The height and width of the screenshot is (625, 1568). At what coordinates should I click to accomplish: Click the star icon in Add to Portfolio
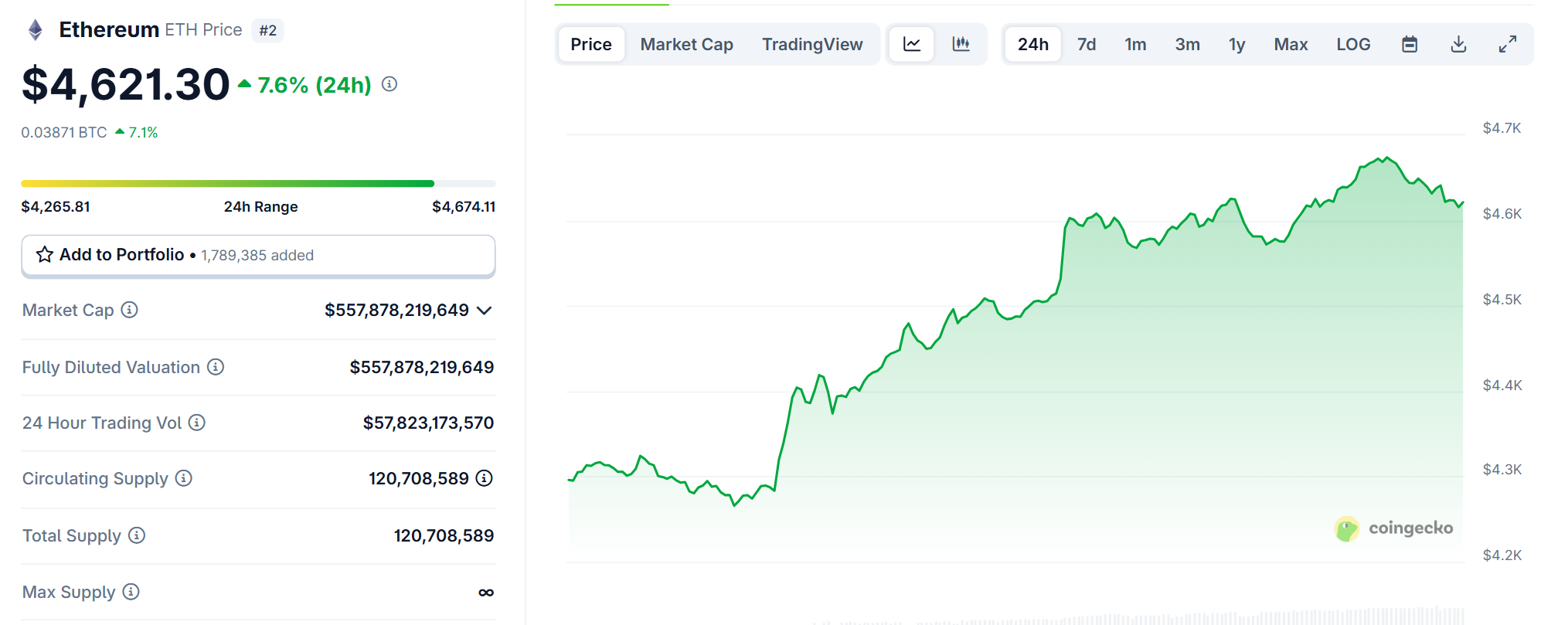tap(45, 255)
